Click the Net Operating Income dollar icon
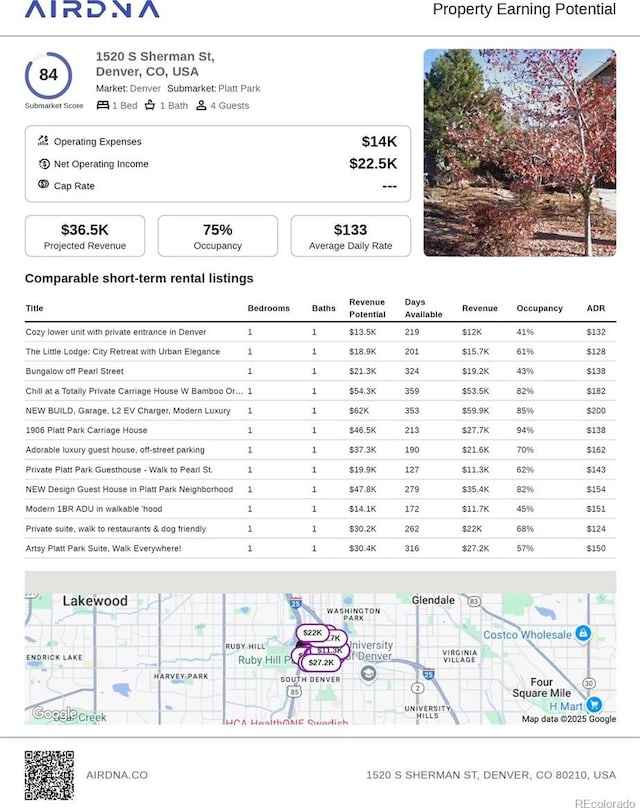 click(44, 164)
